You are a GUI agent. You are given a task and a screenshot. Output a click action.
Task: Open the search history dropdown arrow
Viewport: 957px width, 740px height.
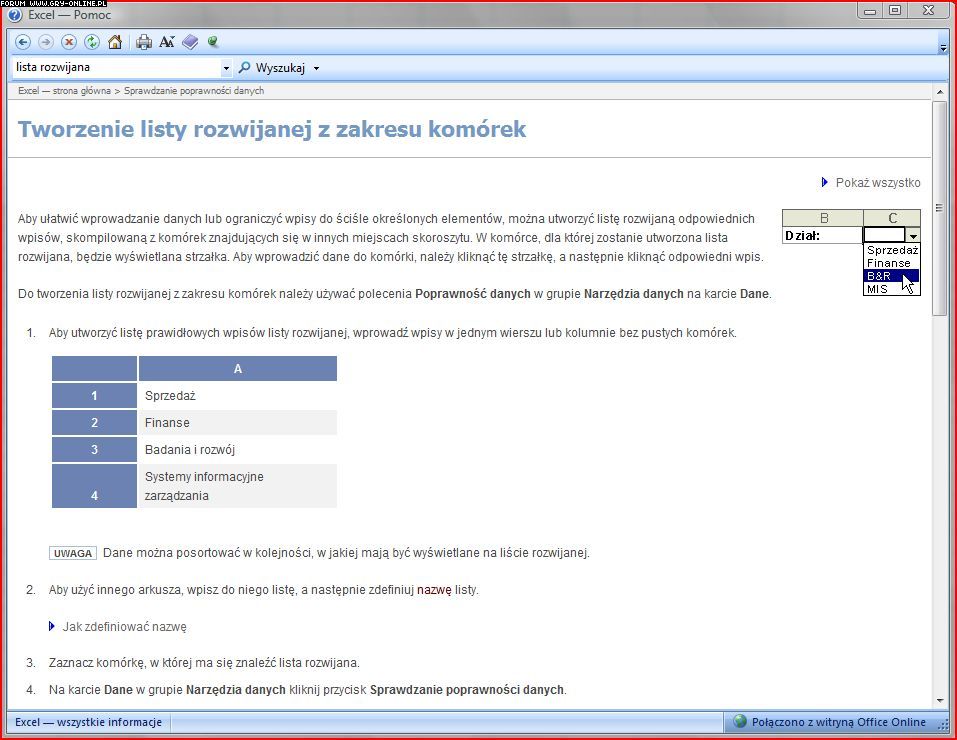tap(226, 68)
